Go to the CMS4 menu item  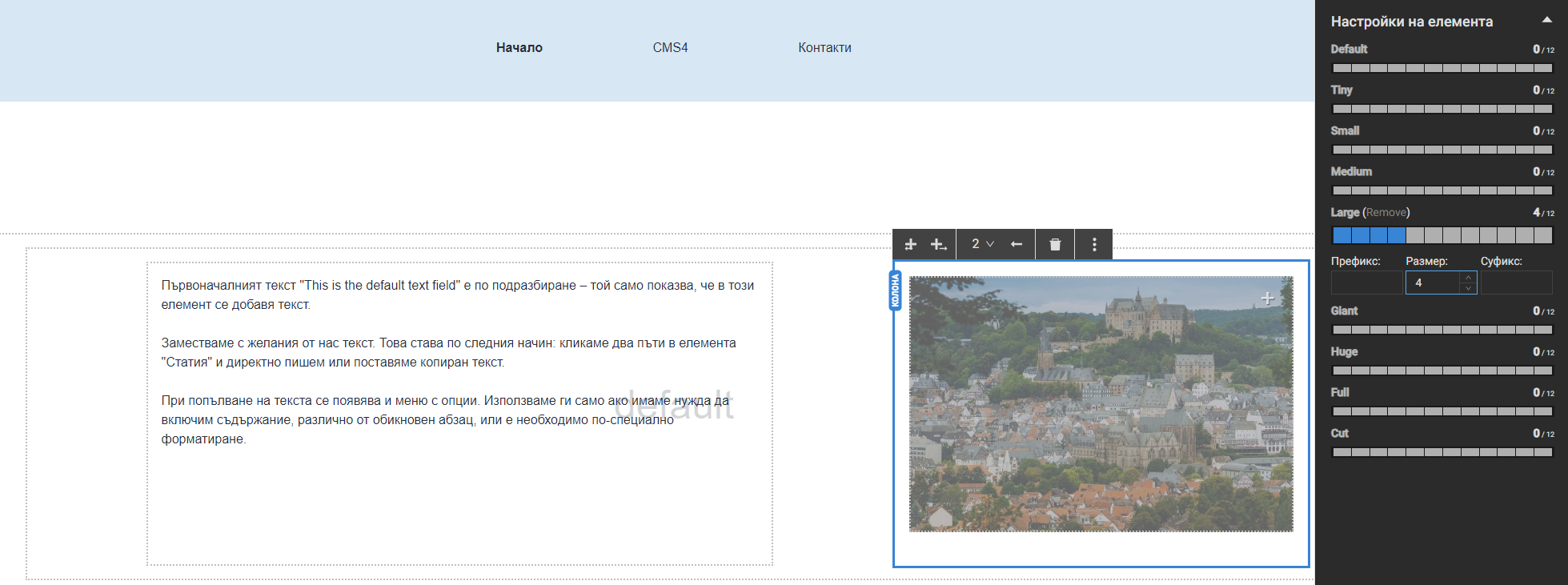tap(670, 48)
